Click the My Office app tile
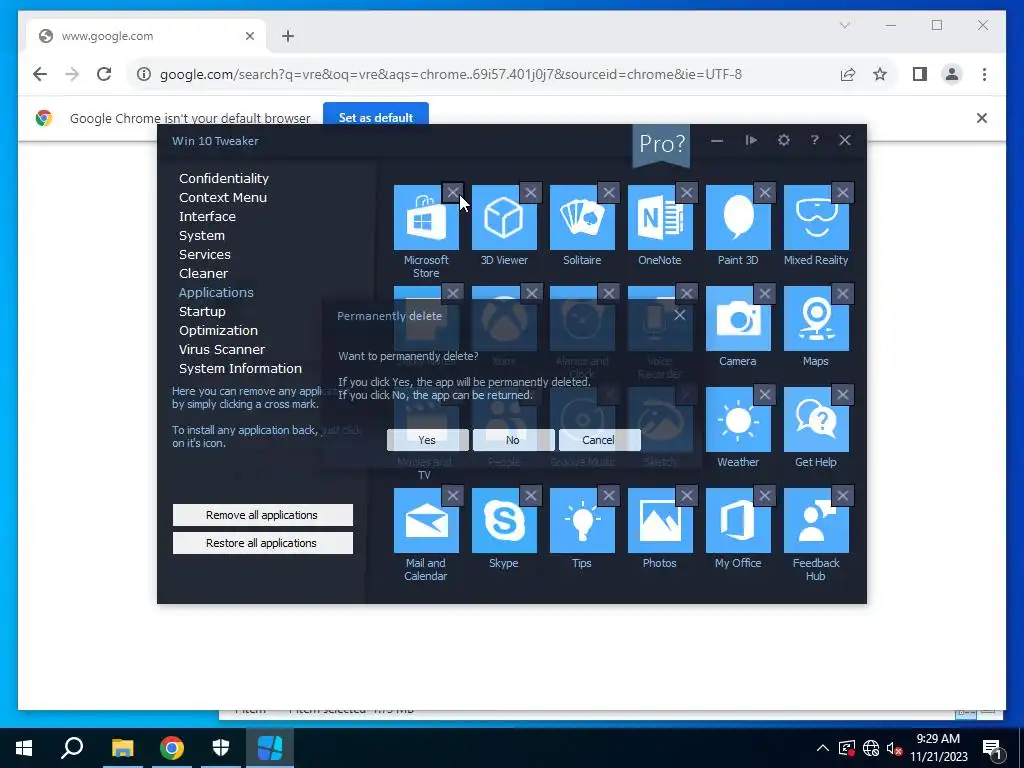The image size is (1024, 768). click(x=738, y=520)
